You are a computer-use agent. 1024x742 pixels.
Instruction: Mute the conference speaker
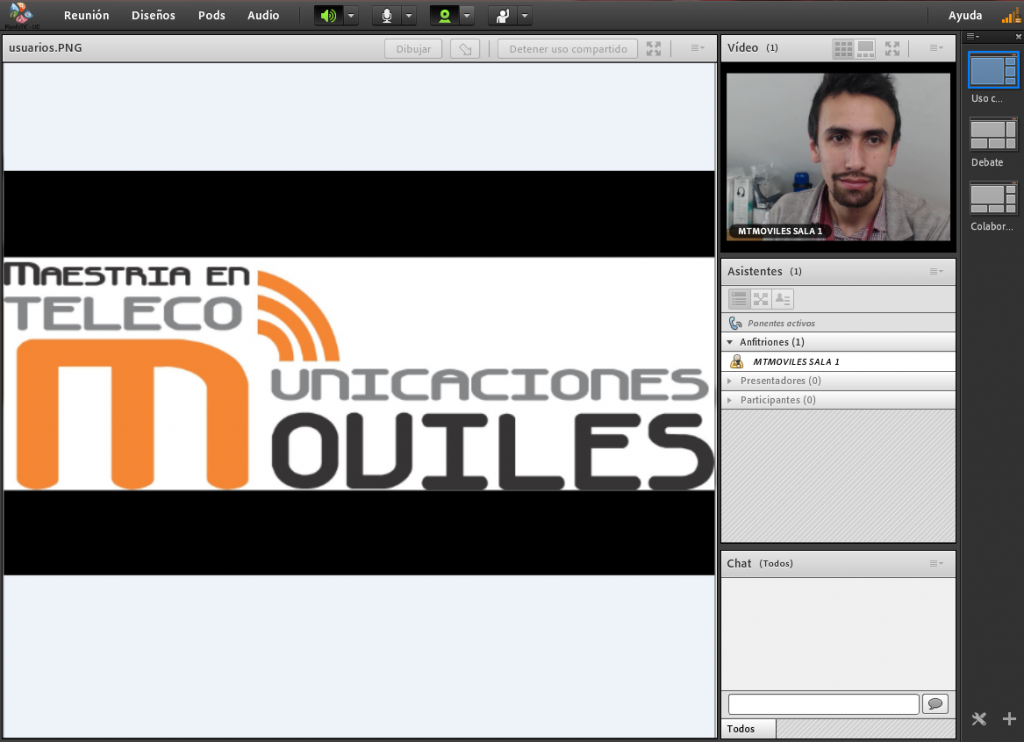pos(330,15)
